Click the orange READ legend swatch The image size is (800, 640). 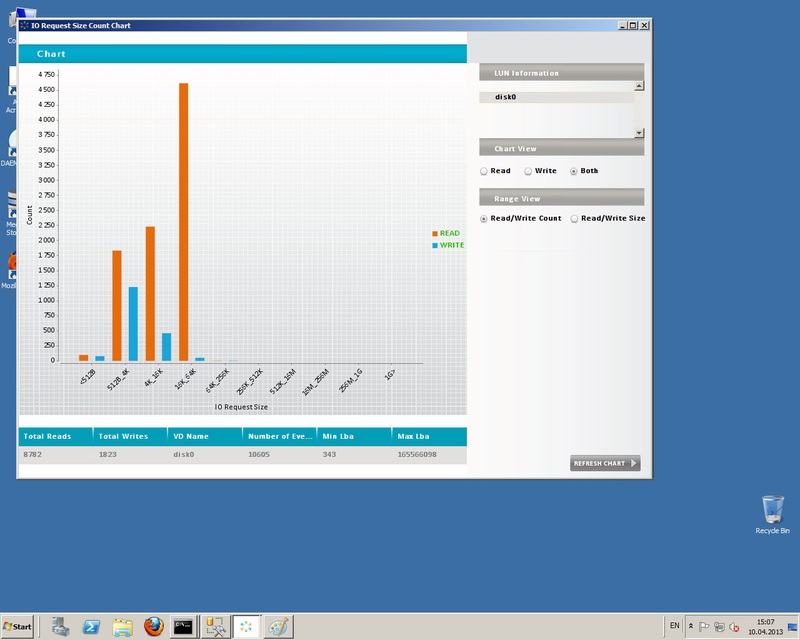(x=435, y=234)
